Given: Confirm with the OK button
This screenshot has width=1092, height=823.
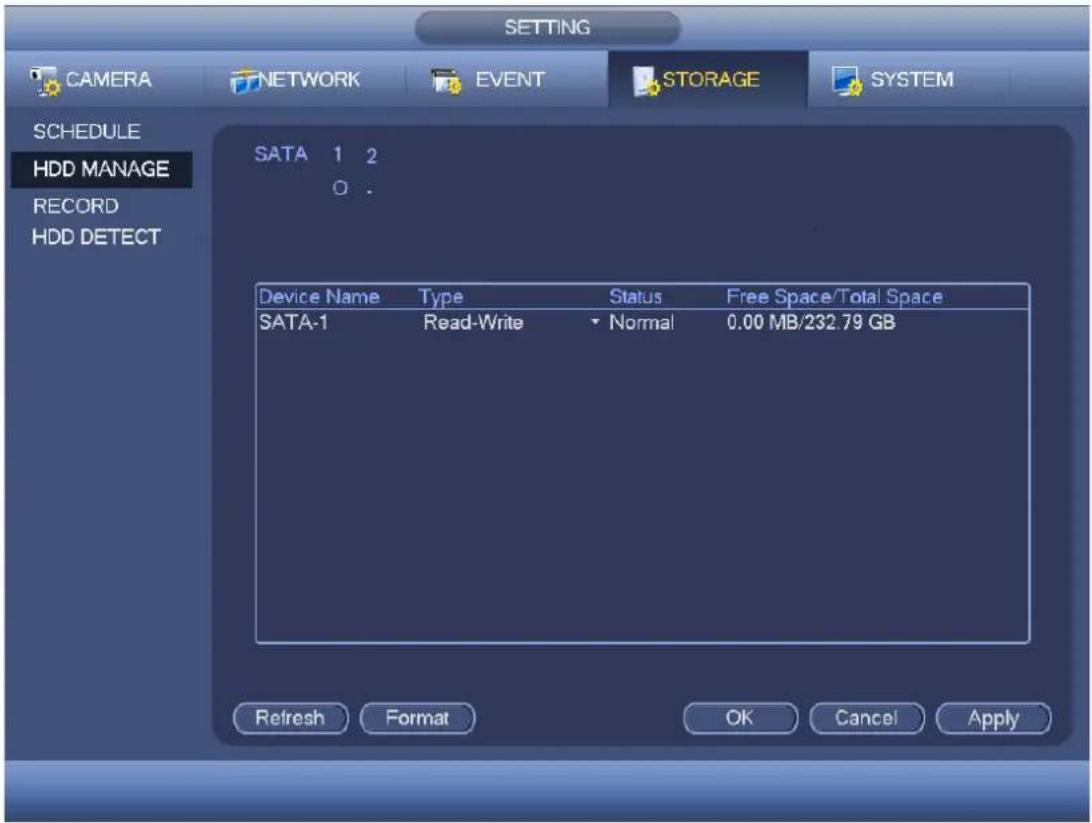Looking at the screenshot, I should 740,718.
